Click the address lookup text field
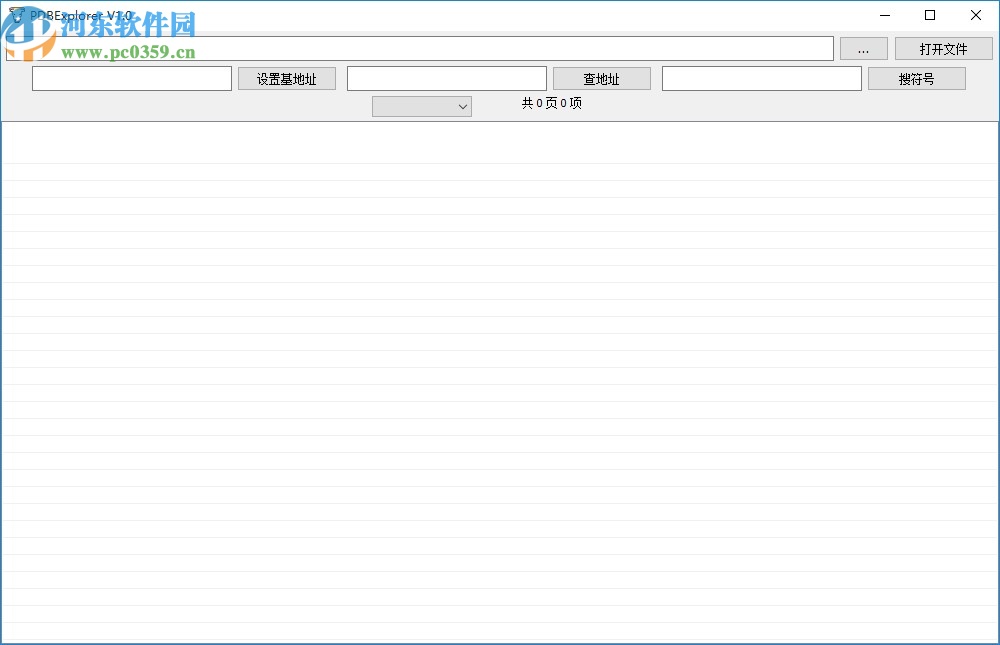Screen dimensions: 1000x645 446,78
